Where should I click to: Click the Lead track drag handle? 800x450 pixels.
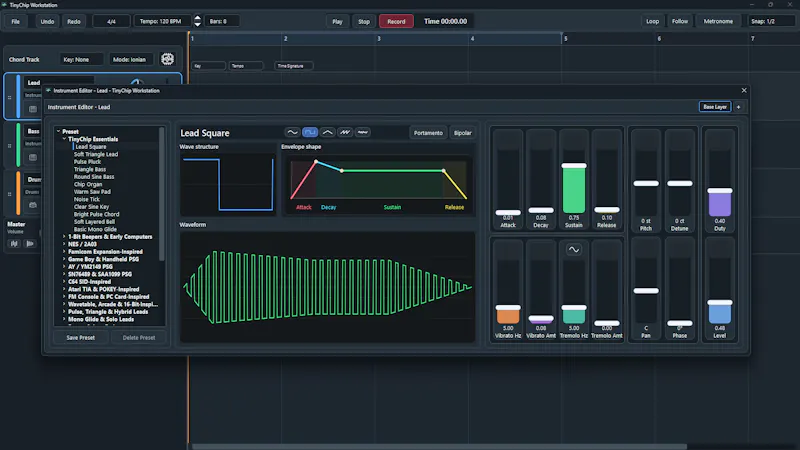point(9,97)
